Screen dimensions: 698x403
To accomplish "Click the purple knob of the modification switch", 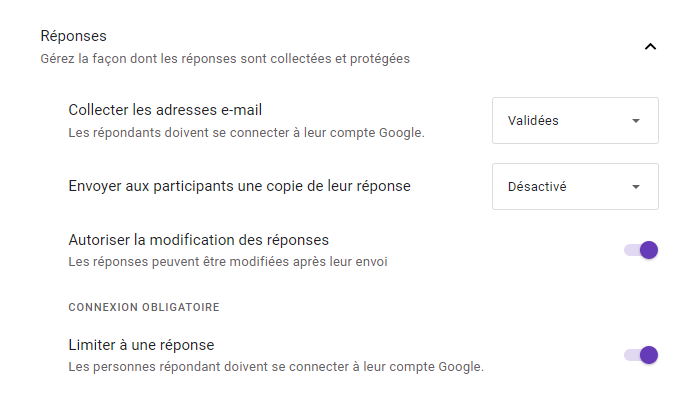I will pyautogui.click(x=648, y=250).
